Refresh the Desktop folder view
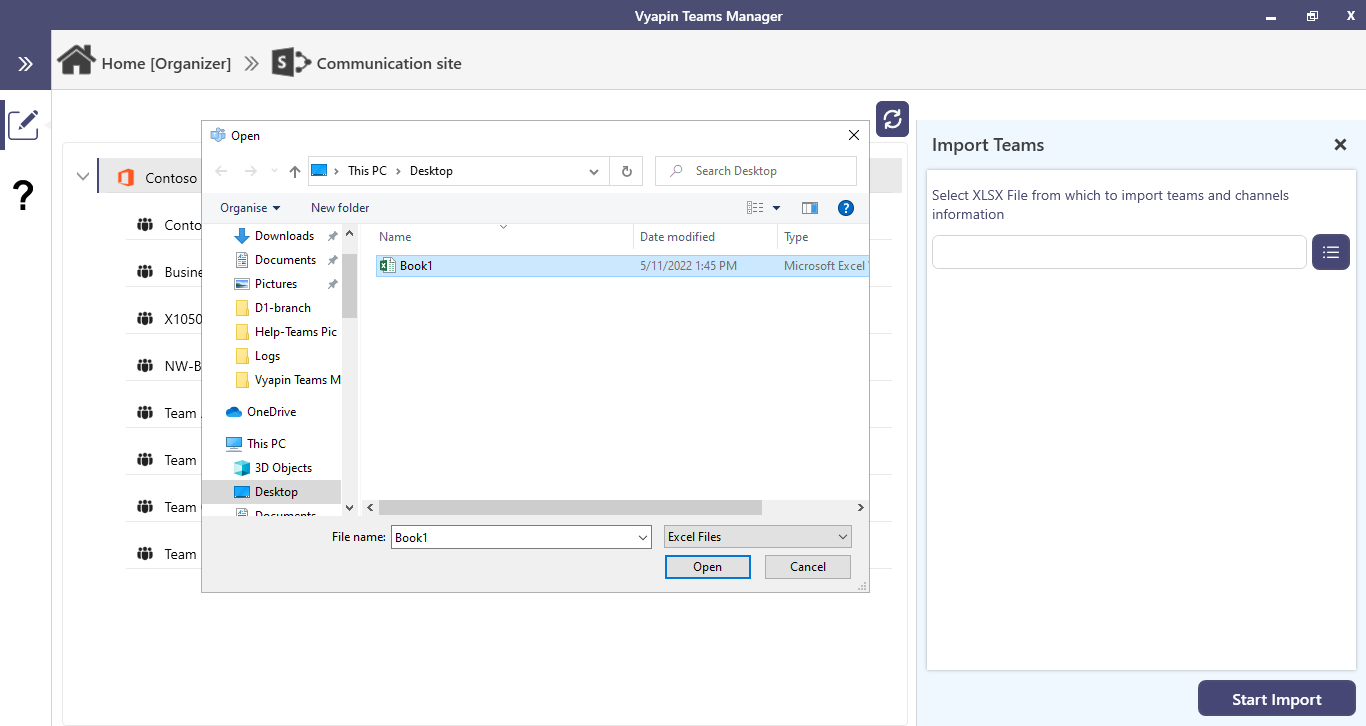 coord(626,171)
